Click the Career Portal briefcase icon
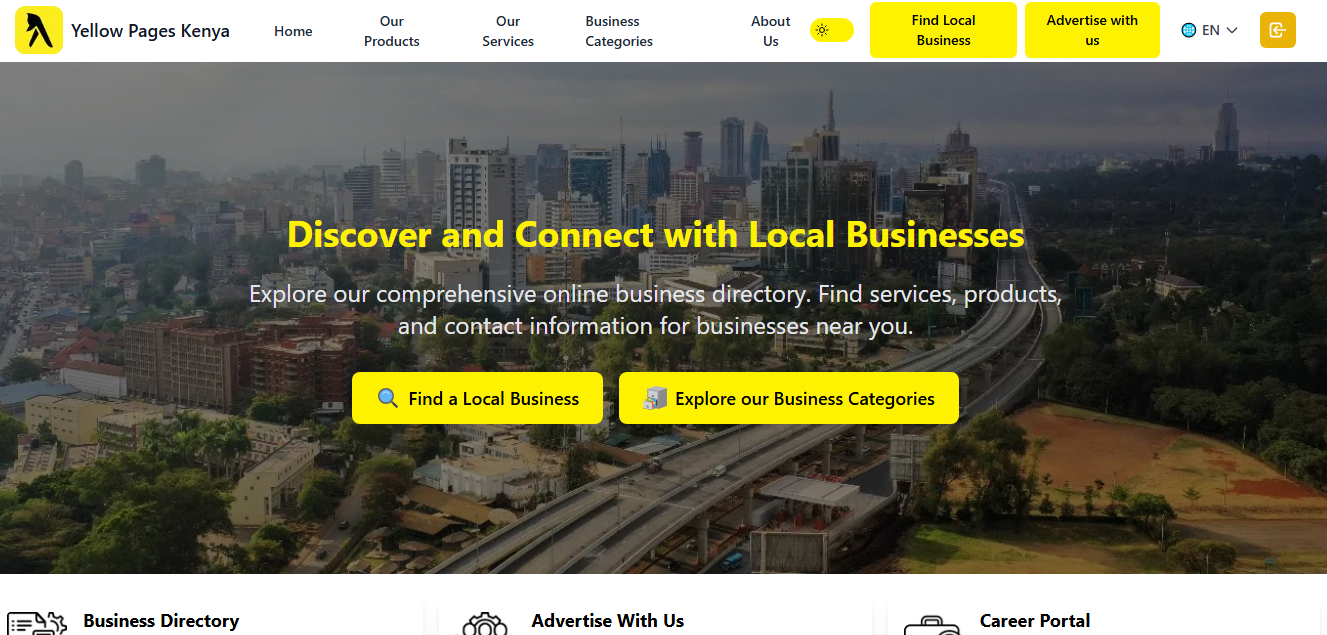Image resolution: width=1327 pixels, height=635 pixels. [x=931, y=625]
